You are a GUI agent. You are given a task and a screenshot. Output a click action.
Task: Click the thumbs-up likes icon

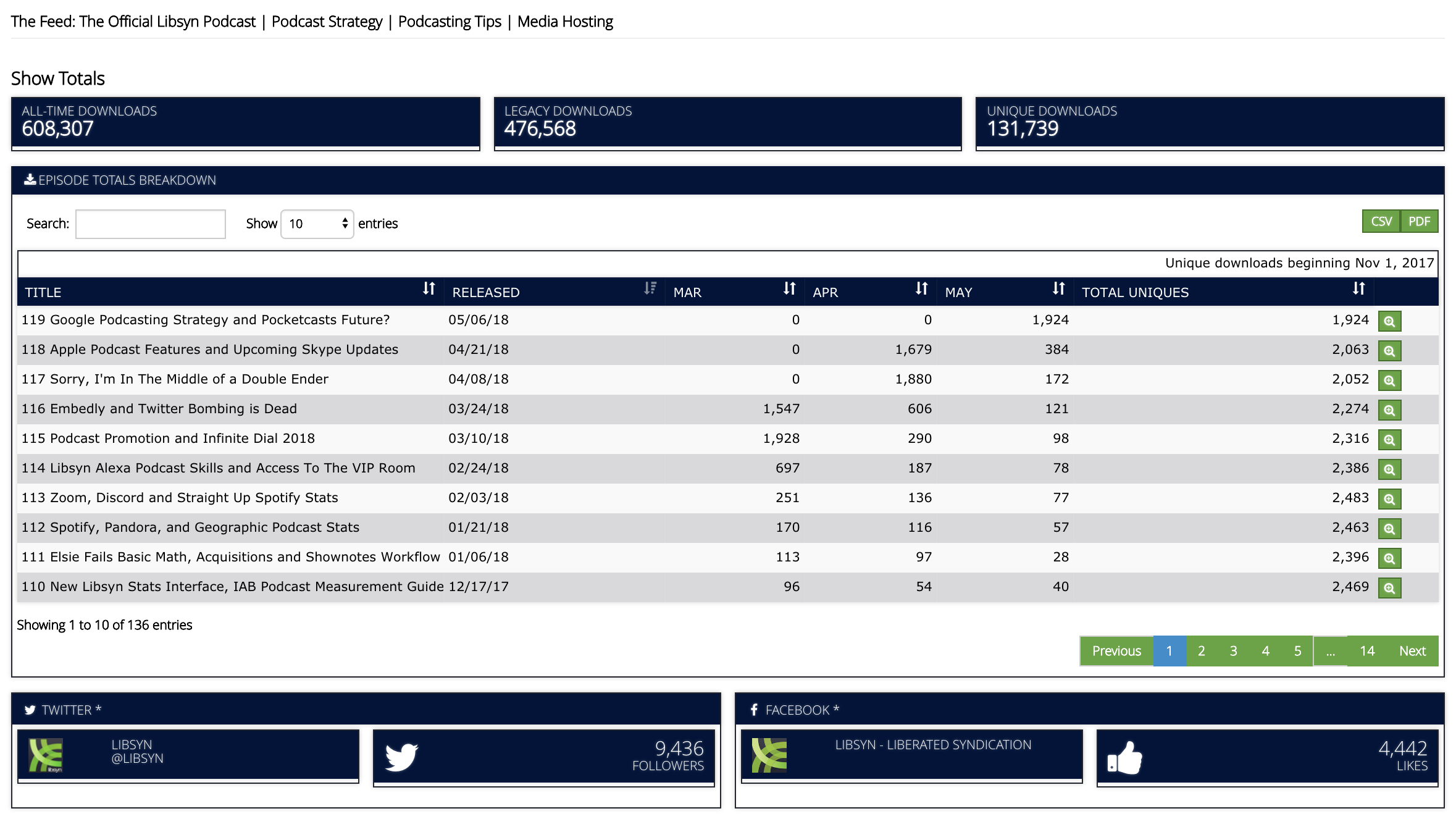click(1124, 757)
